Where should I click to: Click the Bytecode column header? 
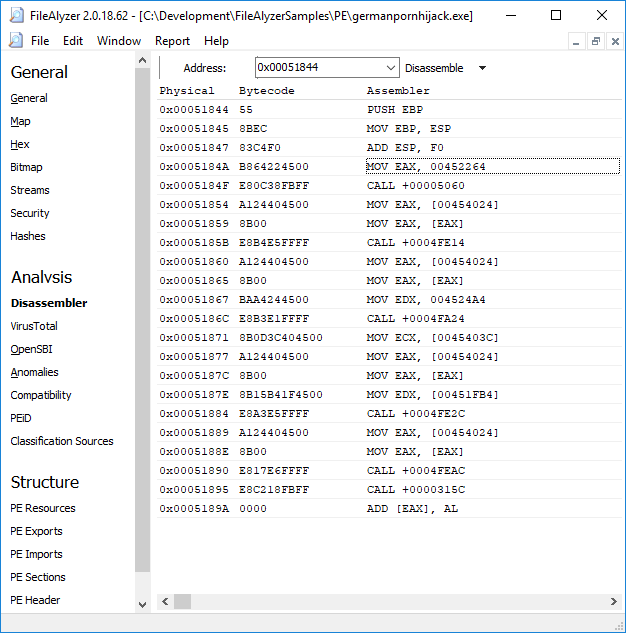[x=266, y=91]
